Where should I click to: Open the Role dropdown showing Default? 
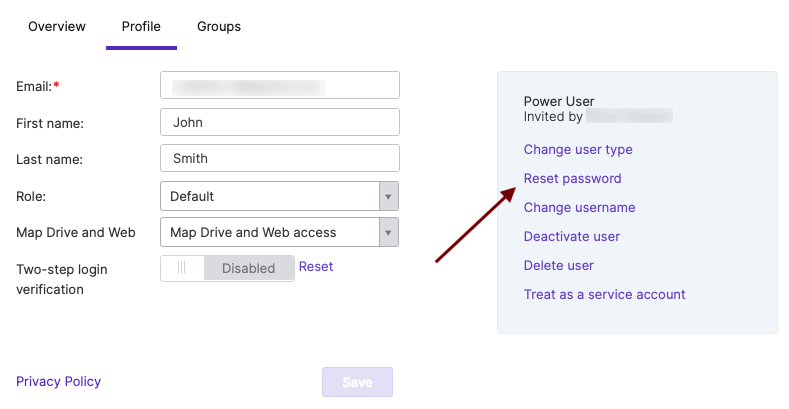click(x=279, y=196)
